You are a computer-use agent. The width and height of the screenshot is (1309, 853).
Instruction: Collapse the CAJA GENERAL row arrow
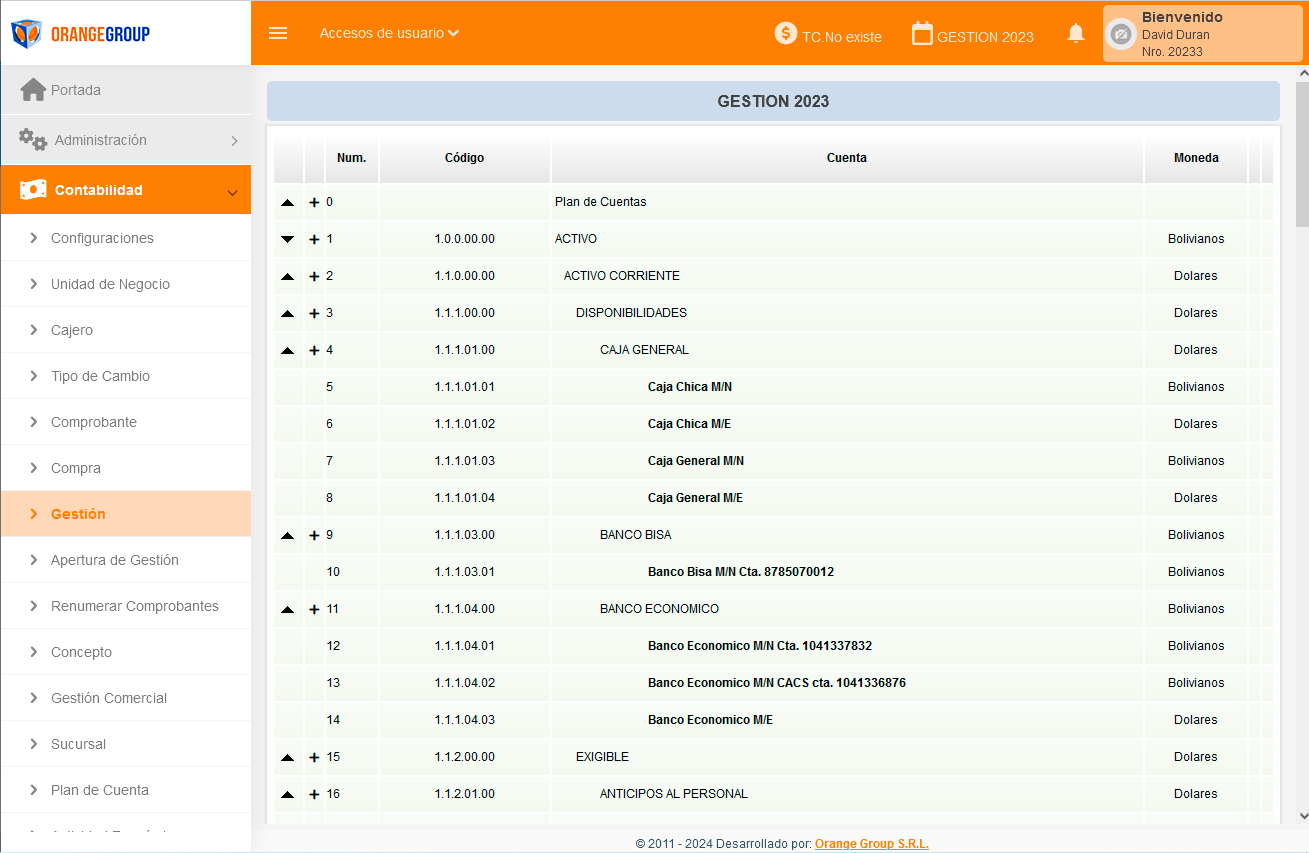(288, 350)
